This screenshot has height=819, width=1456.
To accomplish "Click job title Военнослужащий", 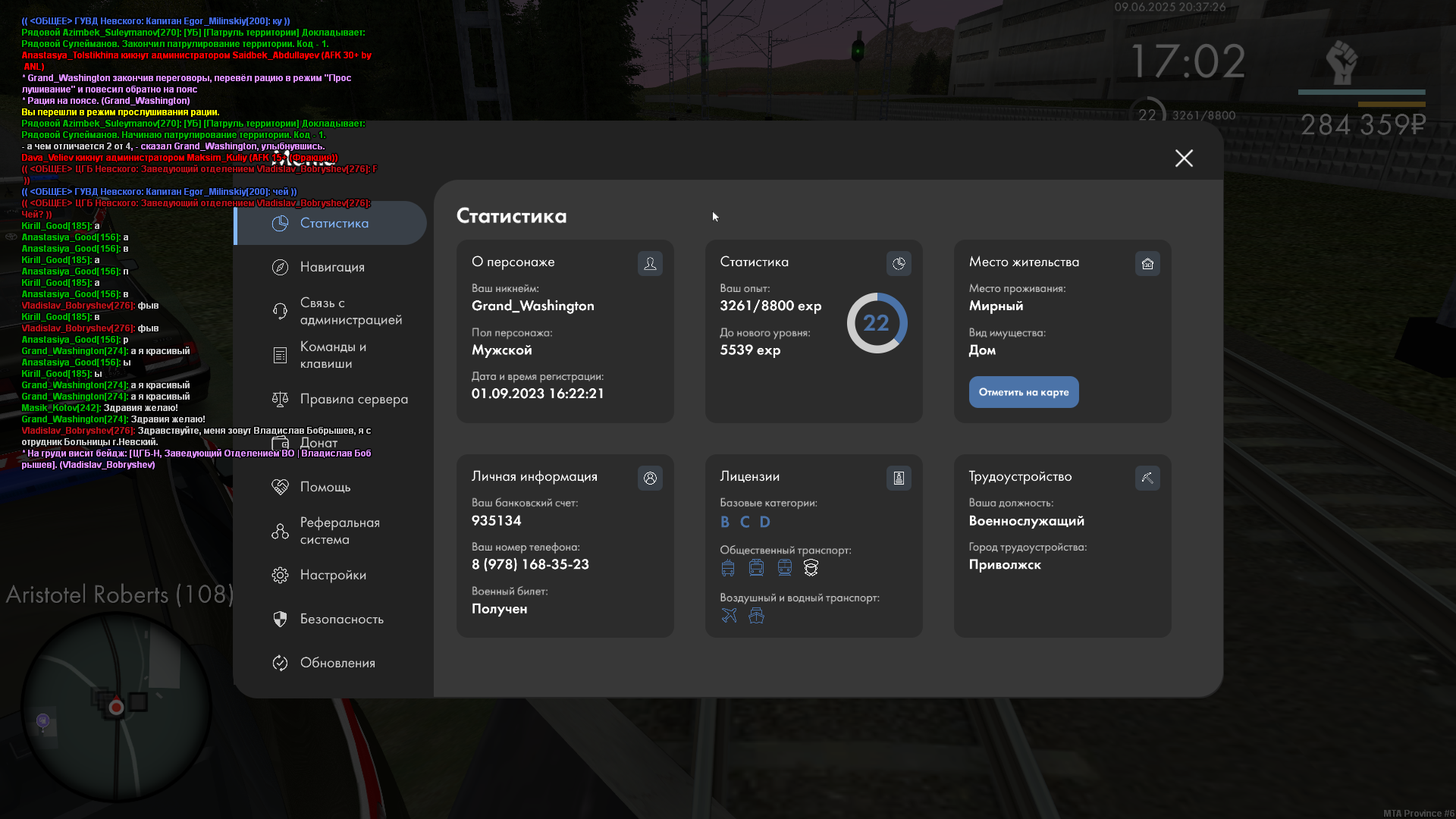I will pyautogui.click(x=1026, y=521).
